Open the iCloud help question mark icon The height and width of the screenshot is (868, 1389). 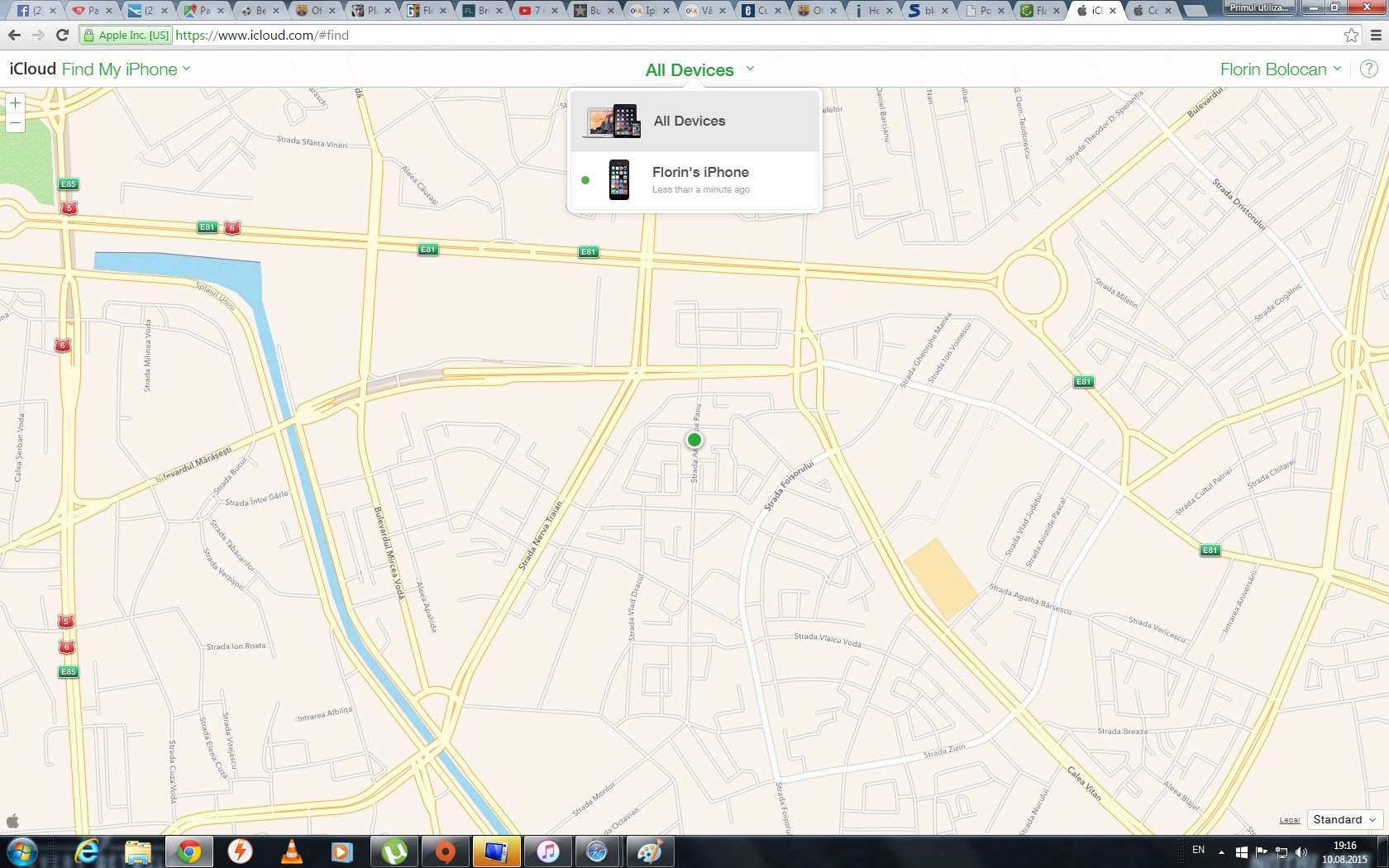pos(1369,69)
